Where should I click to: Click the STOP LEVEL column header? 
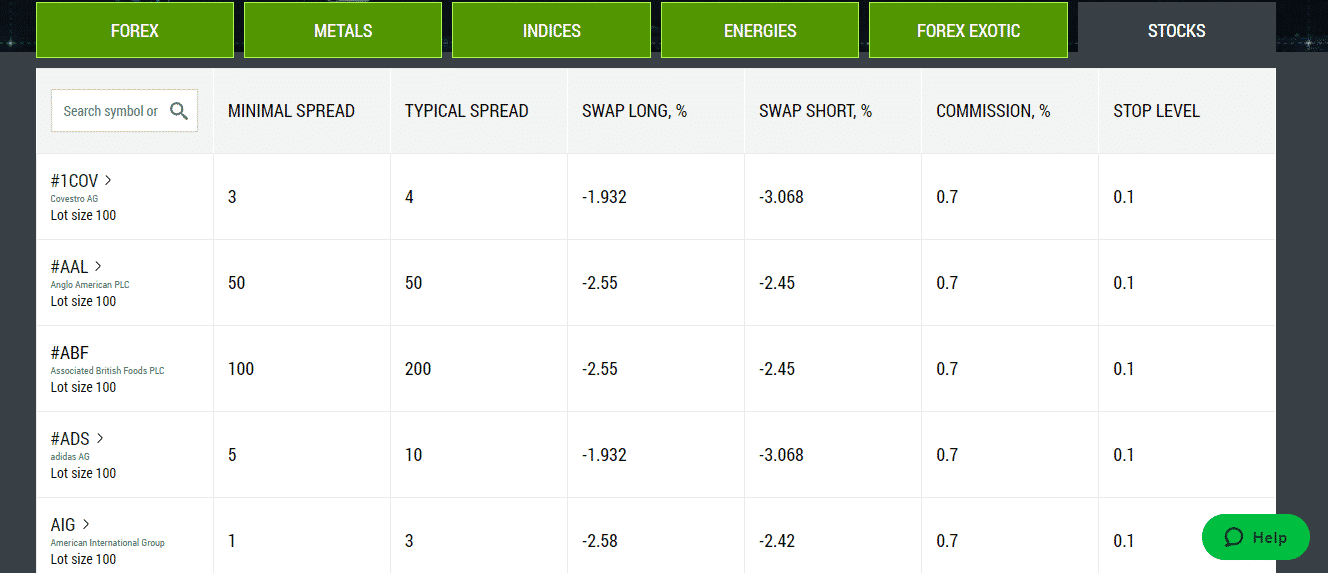pos(1156,111)
